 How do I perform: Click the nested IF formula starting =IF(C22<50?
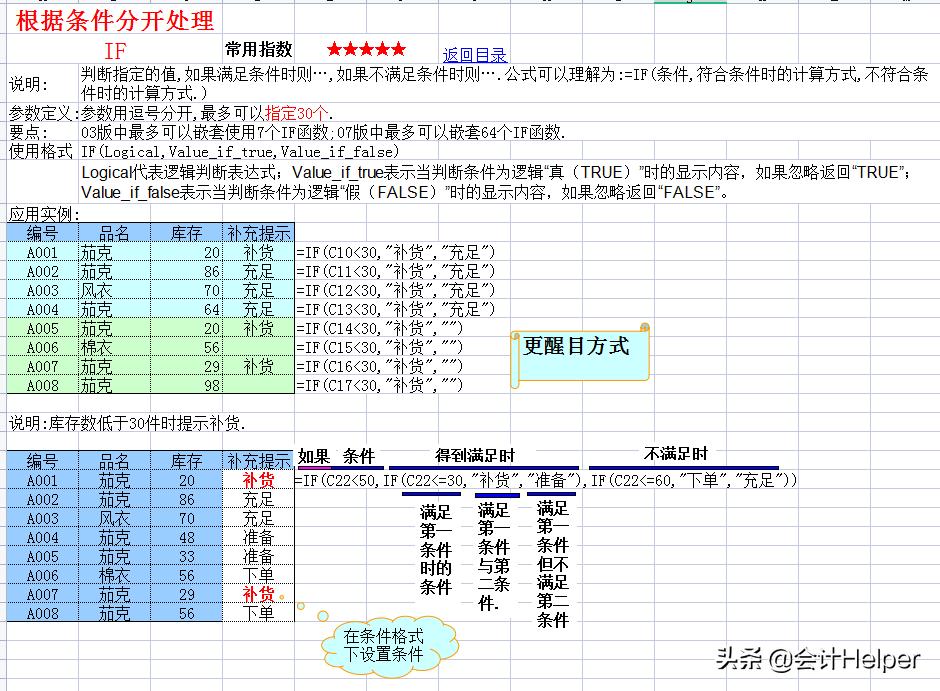[546, 481]
